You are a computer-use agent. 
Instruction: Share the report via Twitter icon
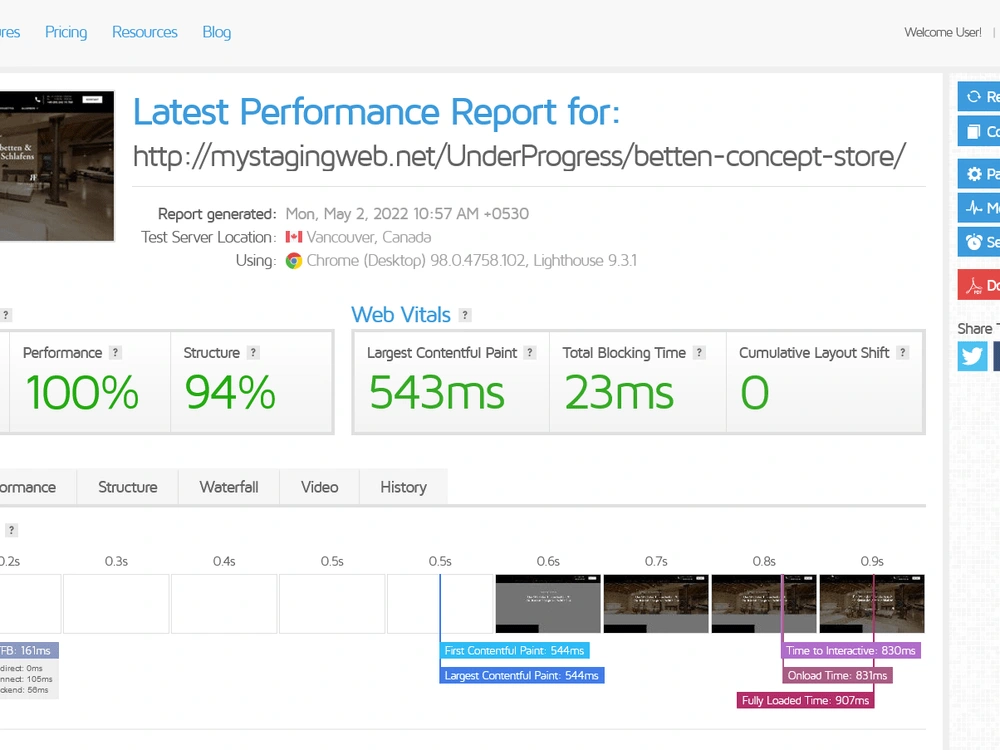click(x=972, y=355)
